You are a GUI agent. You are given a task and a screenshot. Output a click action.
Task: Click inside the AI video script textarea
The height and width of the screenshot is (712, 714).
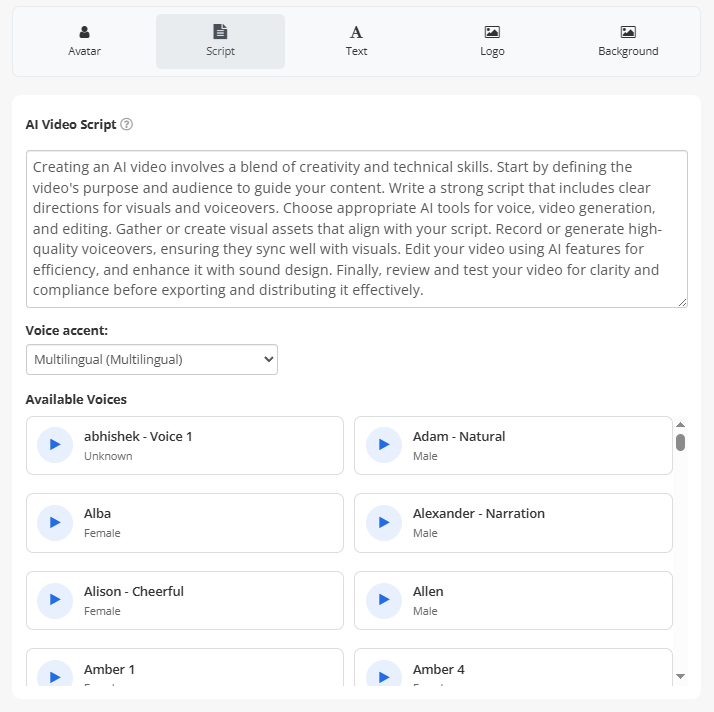pyautogui.click(x=357, y=229)
